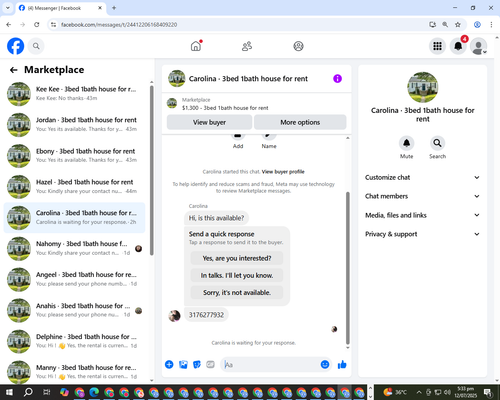Screen dimensions: 500x400
Task: Open Task View on the taskbar
Action: pyautogui.click(x=46, y=392)
